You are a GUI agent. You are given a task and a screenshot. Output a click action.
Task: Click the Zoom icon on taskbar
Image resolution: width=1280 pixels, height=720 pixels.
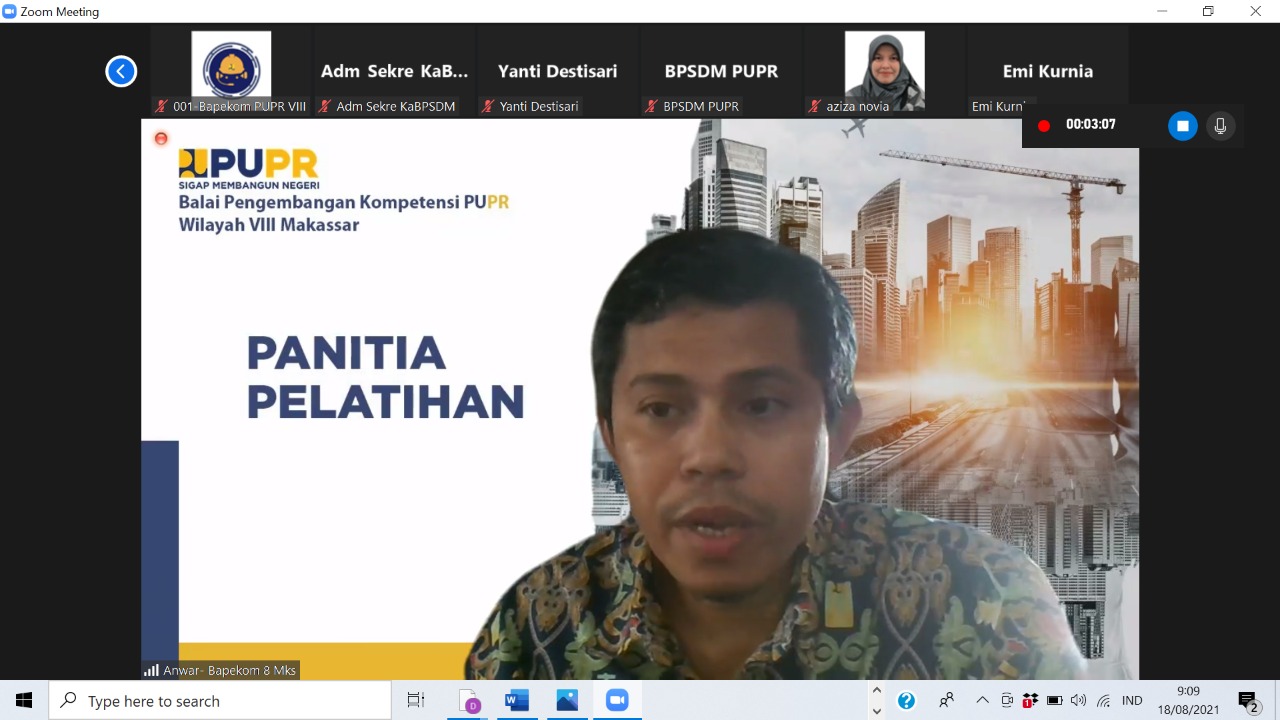tap(617, 701)
